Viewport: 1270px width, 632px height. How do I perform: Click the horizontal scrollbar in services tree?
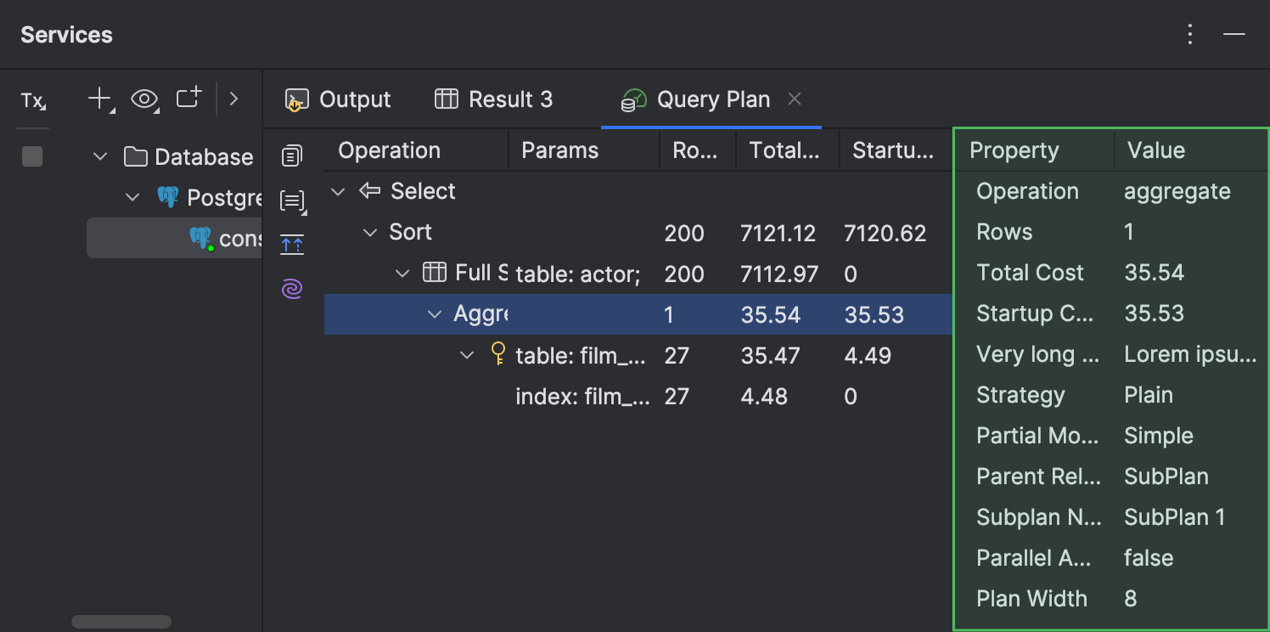click(x=121, y=622)
